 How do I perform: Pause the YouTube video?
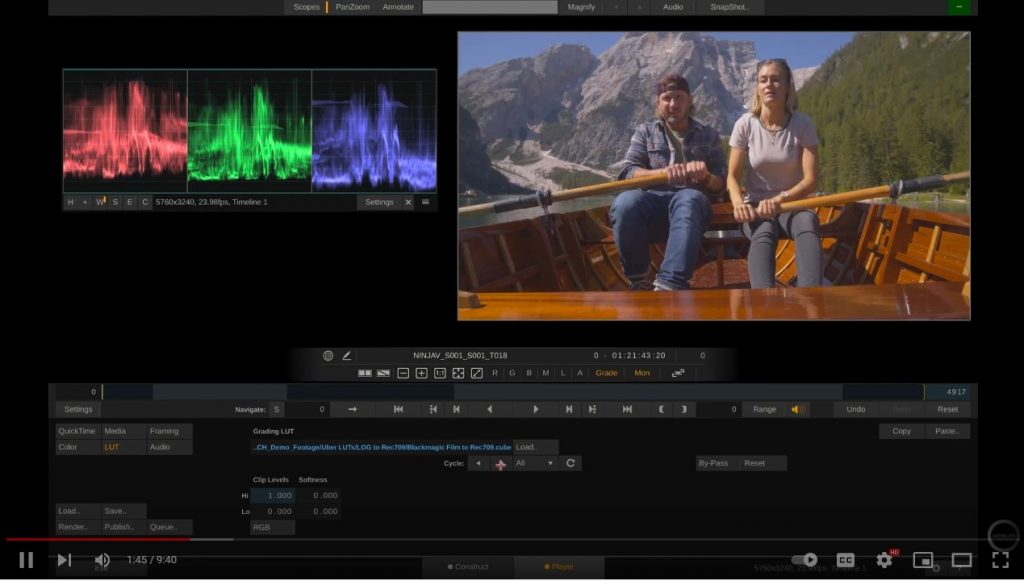point(26,560)
